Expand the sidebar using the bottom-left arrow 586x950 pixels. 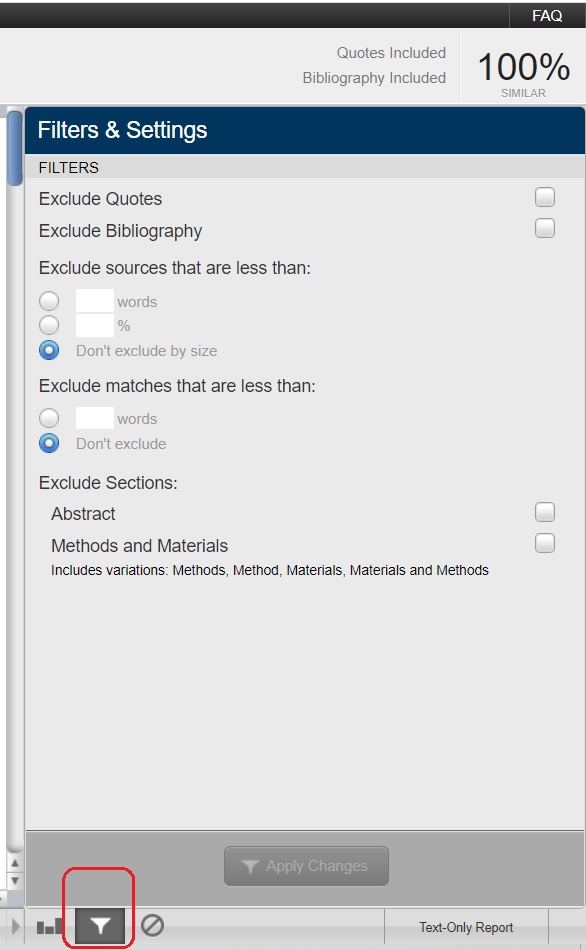coord(16,926)
